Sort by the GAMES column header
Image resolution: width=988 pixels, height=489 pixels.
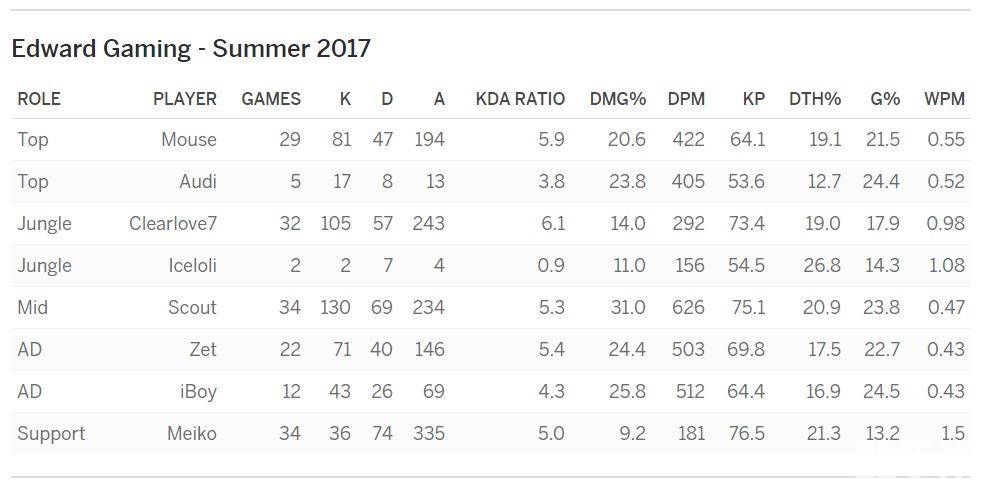[271, 98]
